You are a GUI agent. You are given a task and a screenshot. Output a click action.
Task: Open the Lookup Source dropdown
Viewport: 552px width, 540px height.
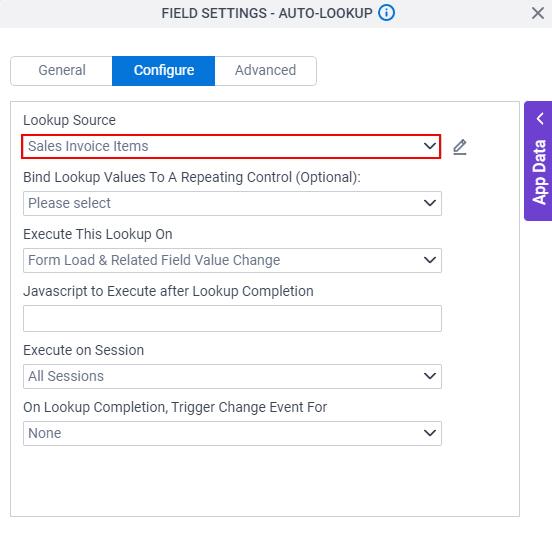(x=231, y=146)
